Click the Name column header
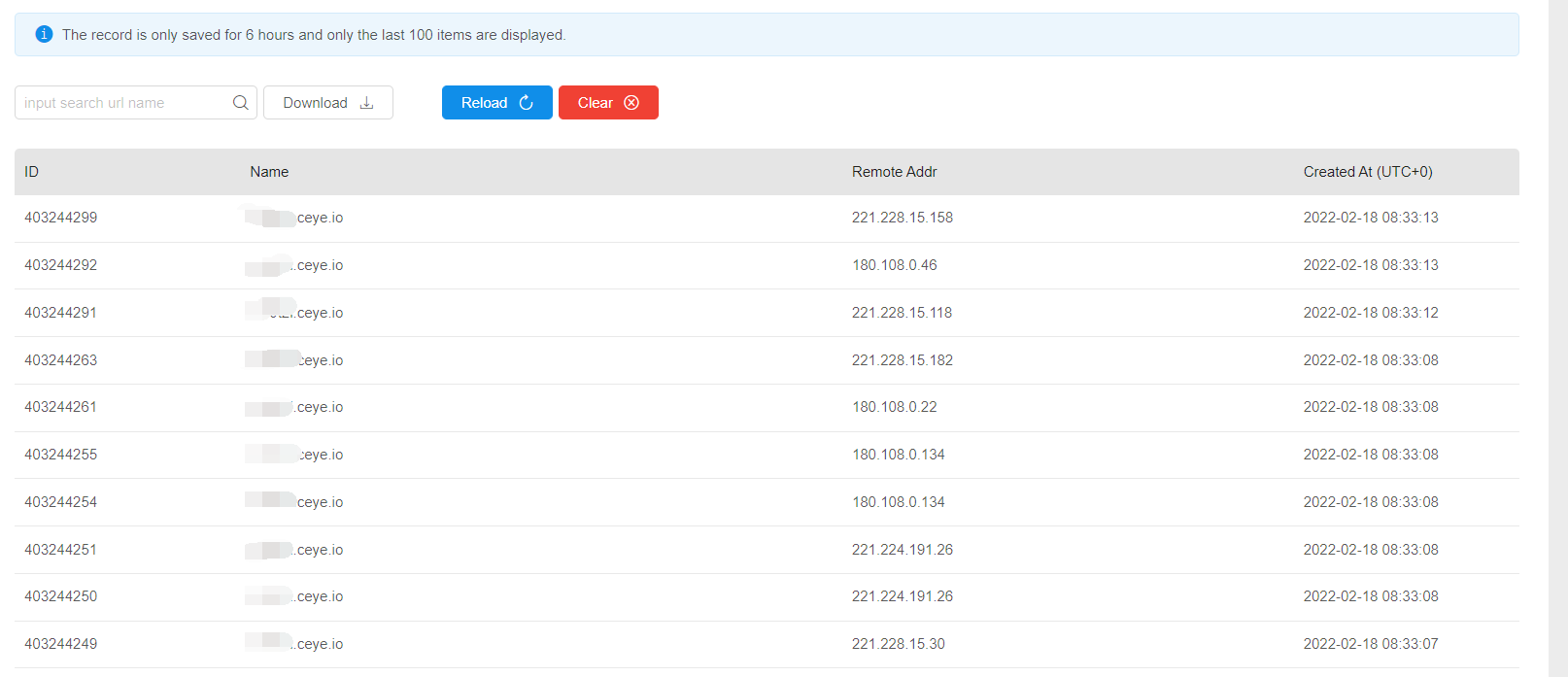This screenshot has height=677, width=1568. [269, 172]
